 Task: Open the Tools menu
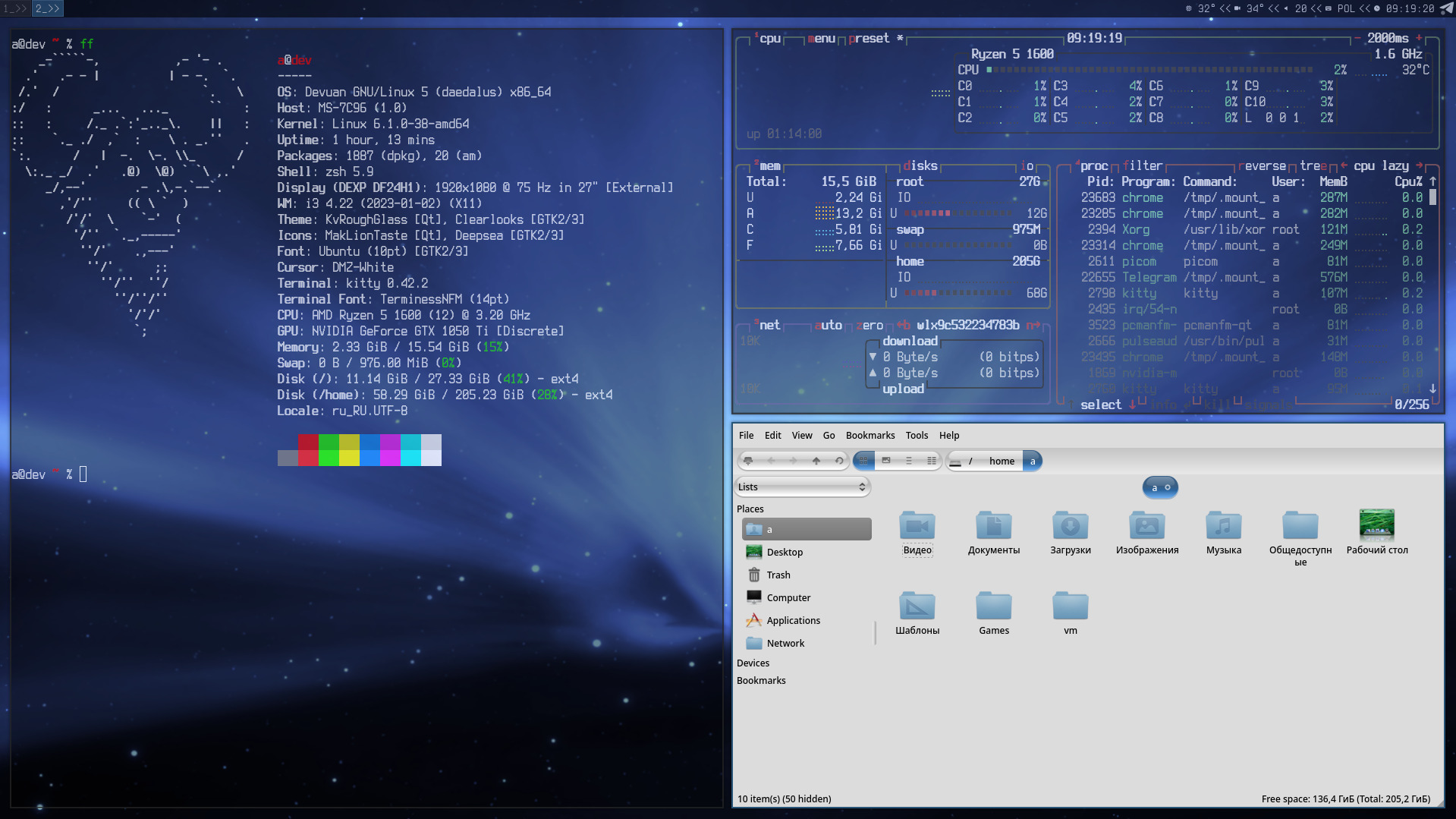pyautogui.click(x=916, y=436)
